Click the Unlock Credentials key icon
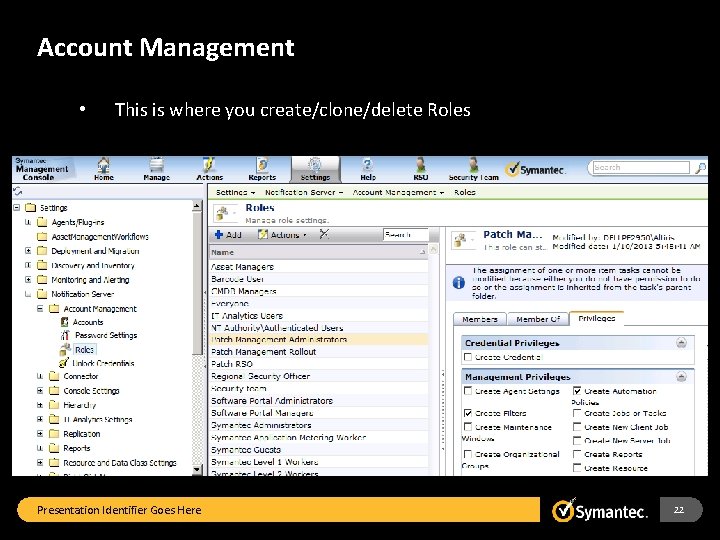The height and width of the screenshot is (540, 720). pos(64,363)
